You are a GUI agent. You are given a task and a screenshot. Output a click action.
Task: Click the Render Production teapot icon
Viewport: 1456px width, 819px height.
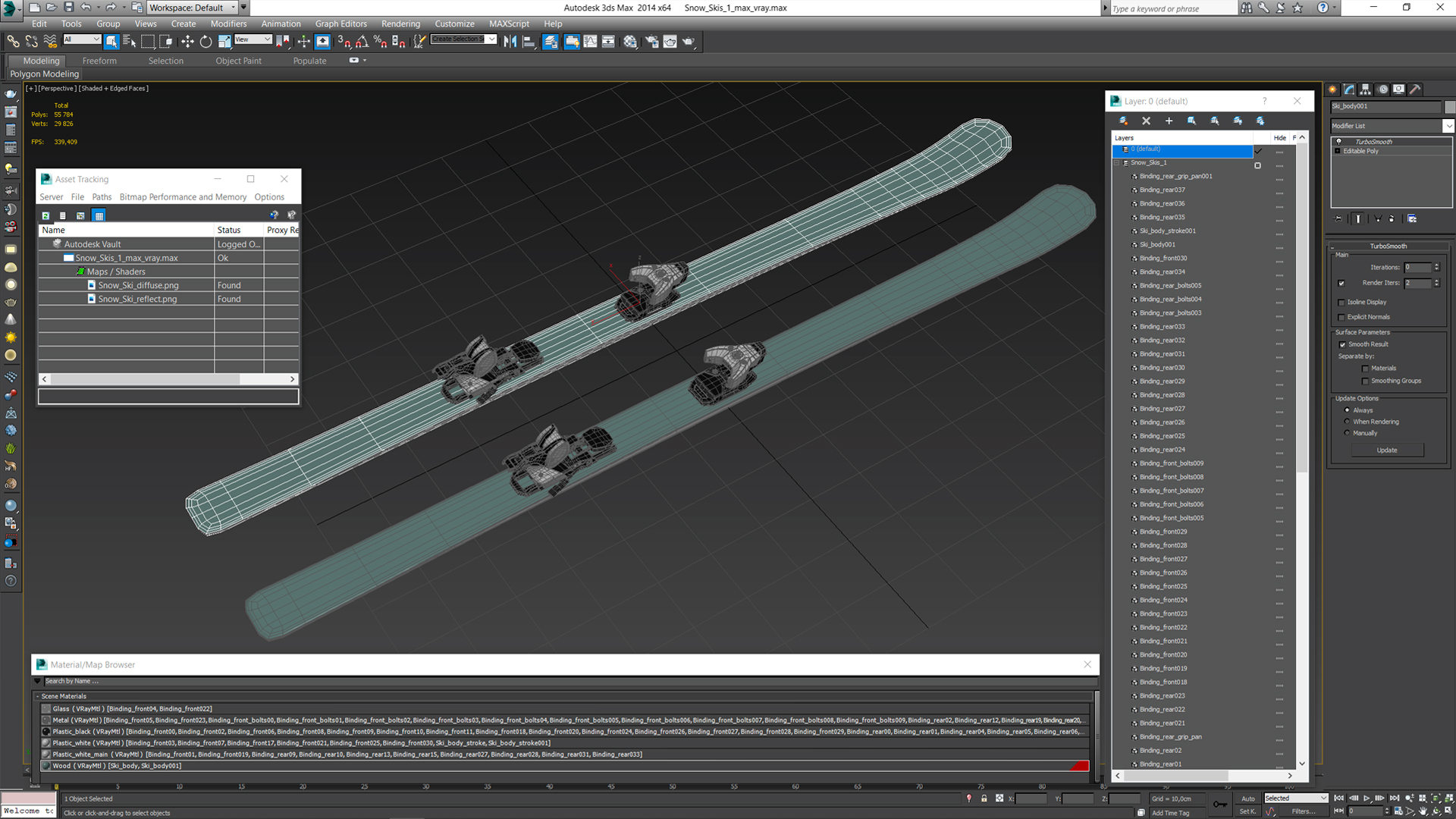click(x=689, y=41)
